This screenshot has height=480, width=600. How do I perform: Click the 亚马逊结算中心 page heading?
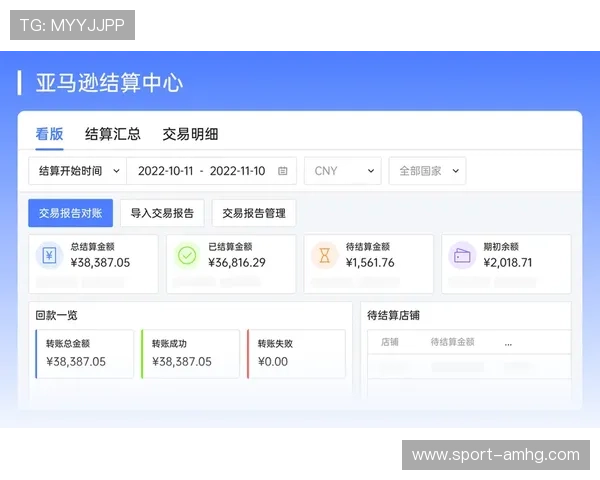click(x=109, y=83)
